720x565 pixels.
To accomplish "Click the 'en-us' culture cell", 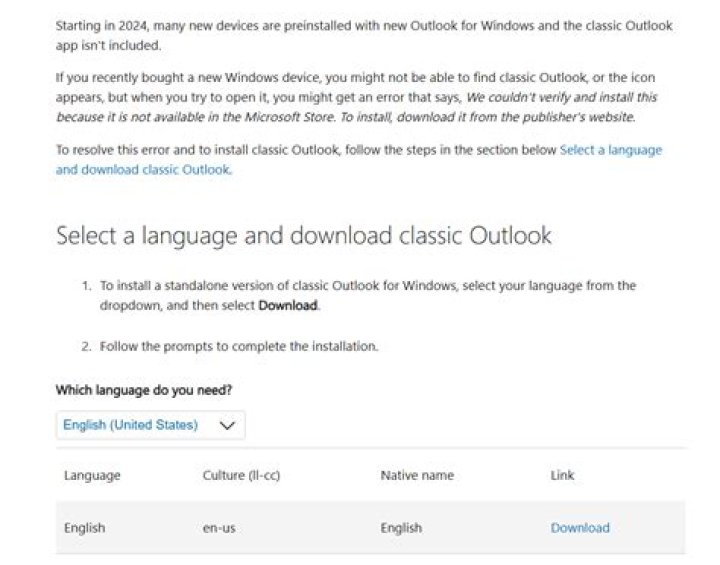I will (219, 528).
